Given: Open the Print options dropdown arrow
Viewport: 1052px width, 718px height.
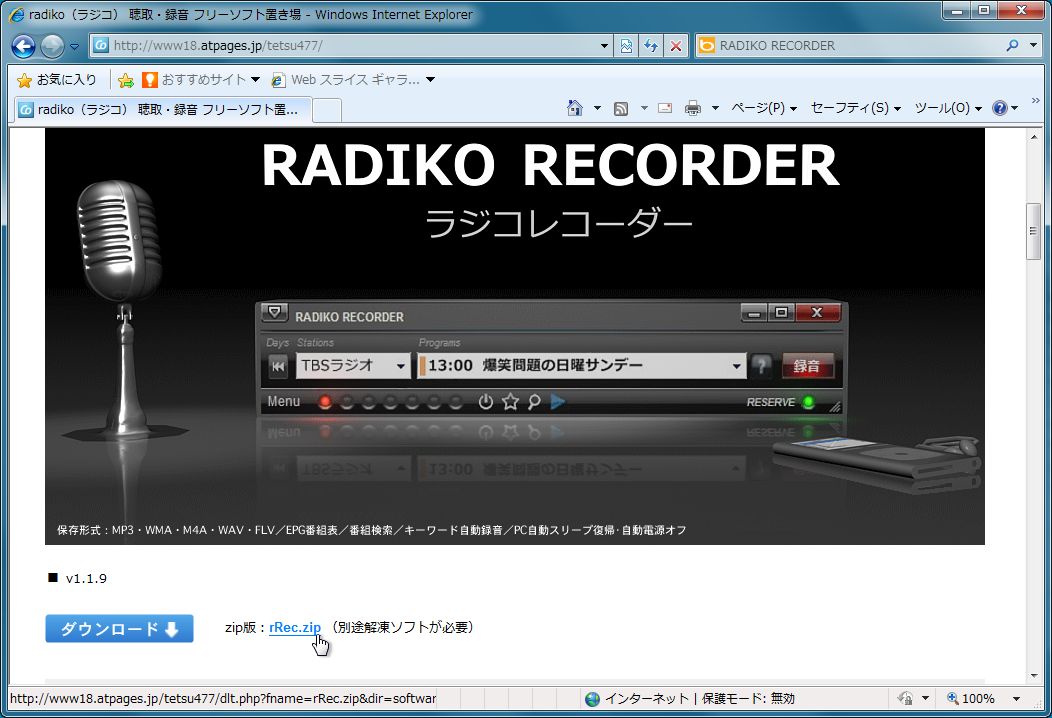Looking at the screenshot, I should pyautogui.click(x=715, y=108).
